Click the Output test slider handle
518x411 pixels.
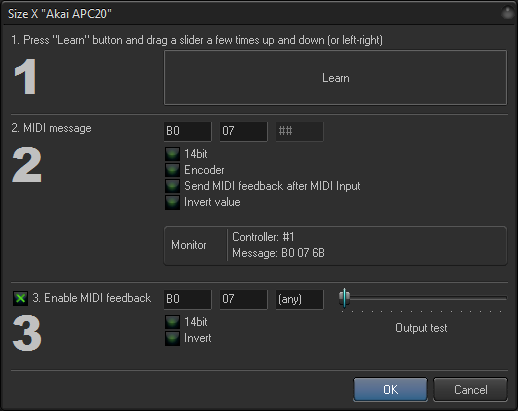(344, 298)
